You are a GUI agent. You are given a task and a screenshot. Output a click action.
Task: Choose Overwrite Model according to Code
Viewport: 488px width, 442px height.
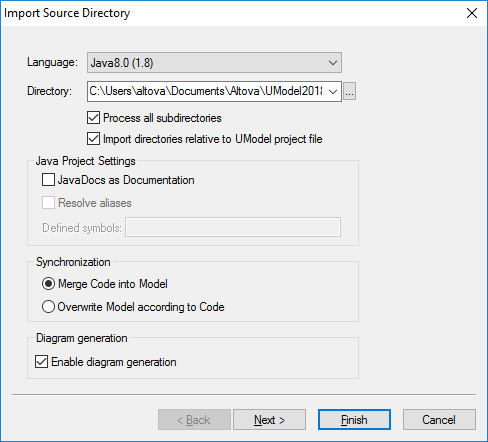click(48, 307)
